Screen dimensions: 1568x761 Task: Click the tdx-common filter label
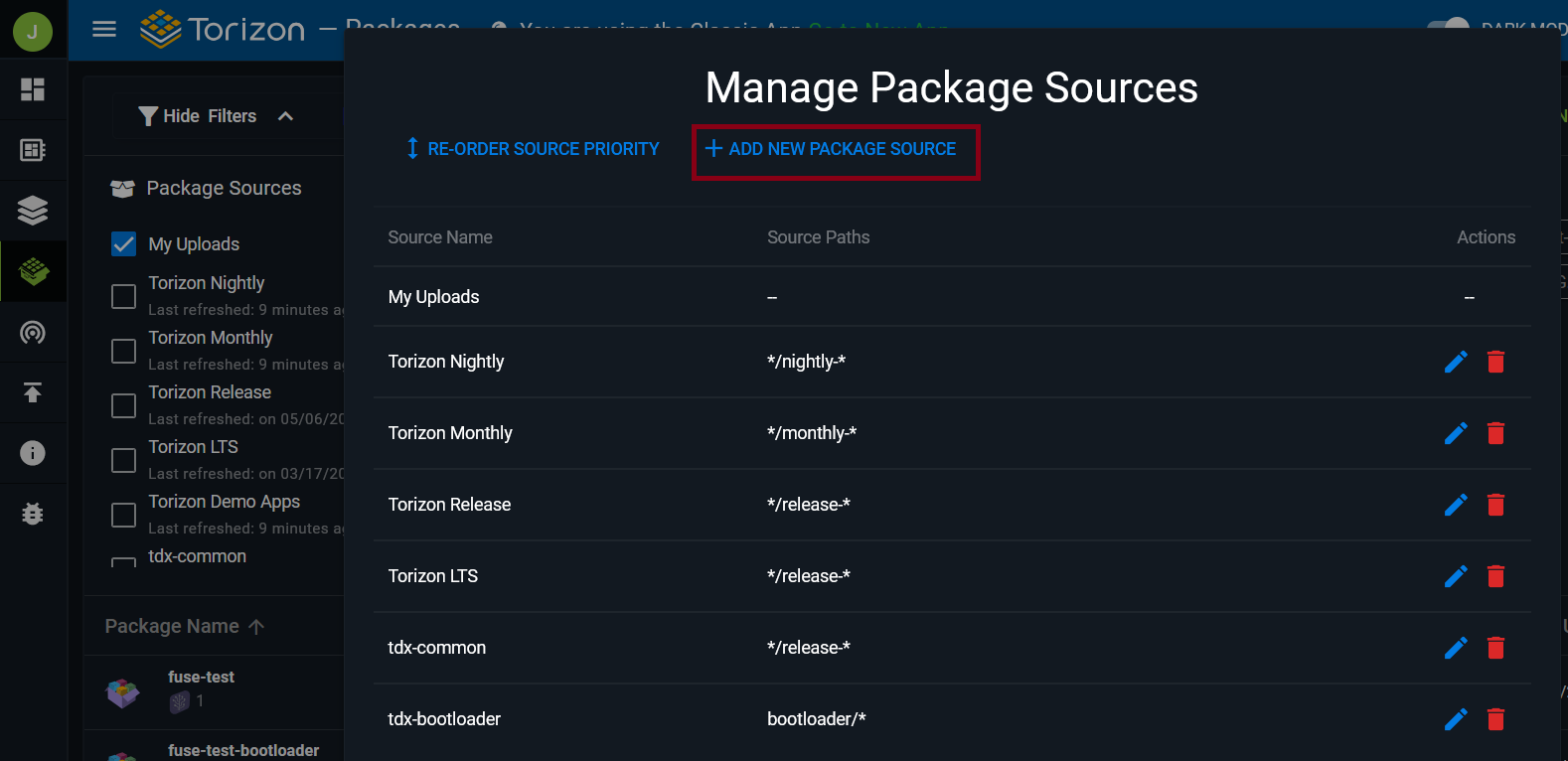198,556
